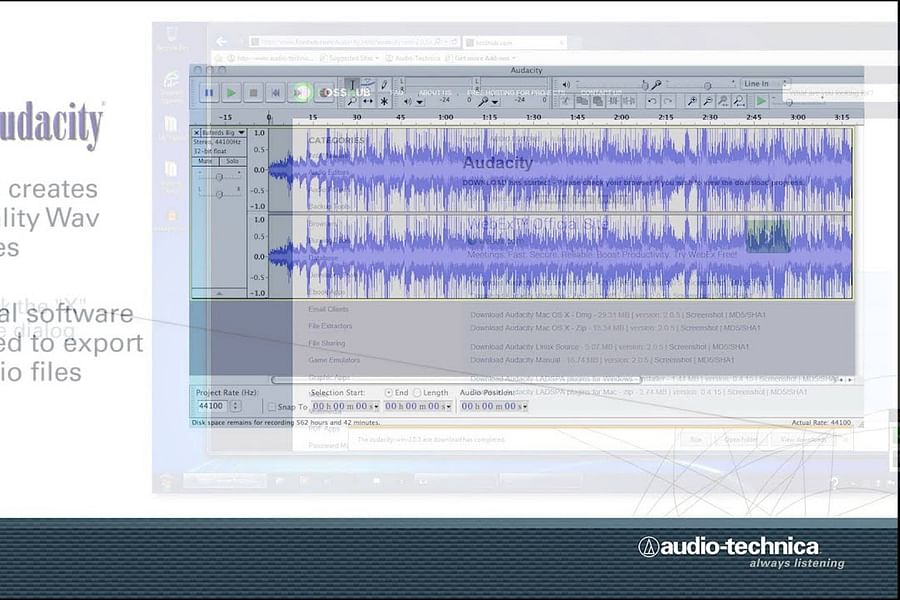Viewport: 900px width, 600px height.
Task: Open the Selection Start time format dropdown
Action: coord(377,404)
